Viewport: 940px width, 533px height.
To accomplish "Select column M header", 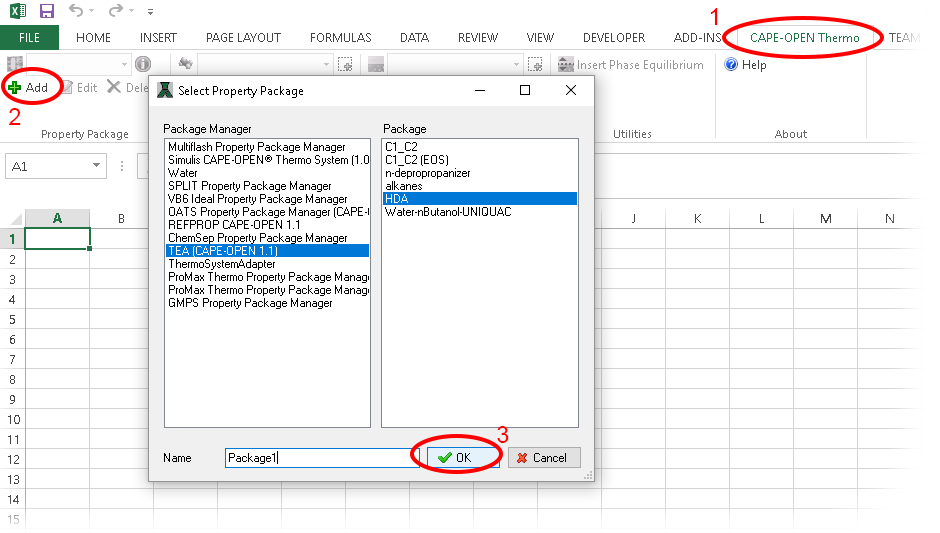I will [825, 218].
